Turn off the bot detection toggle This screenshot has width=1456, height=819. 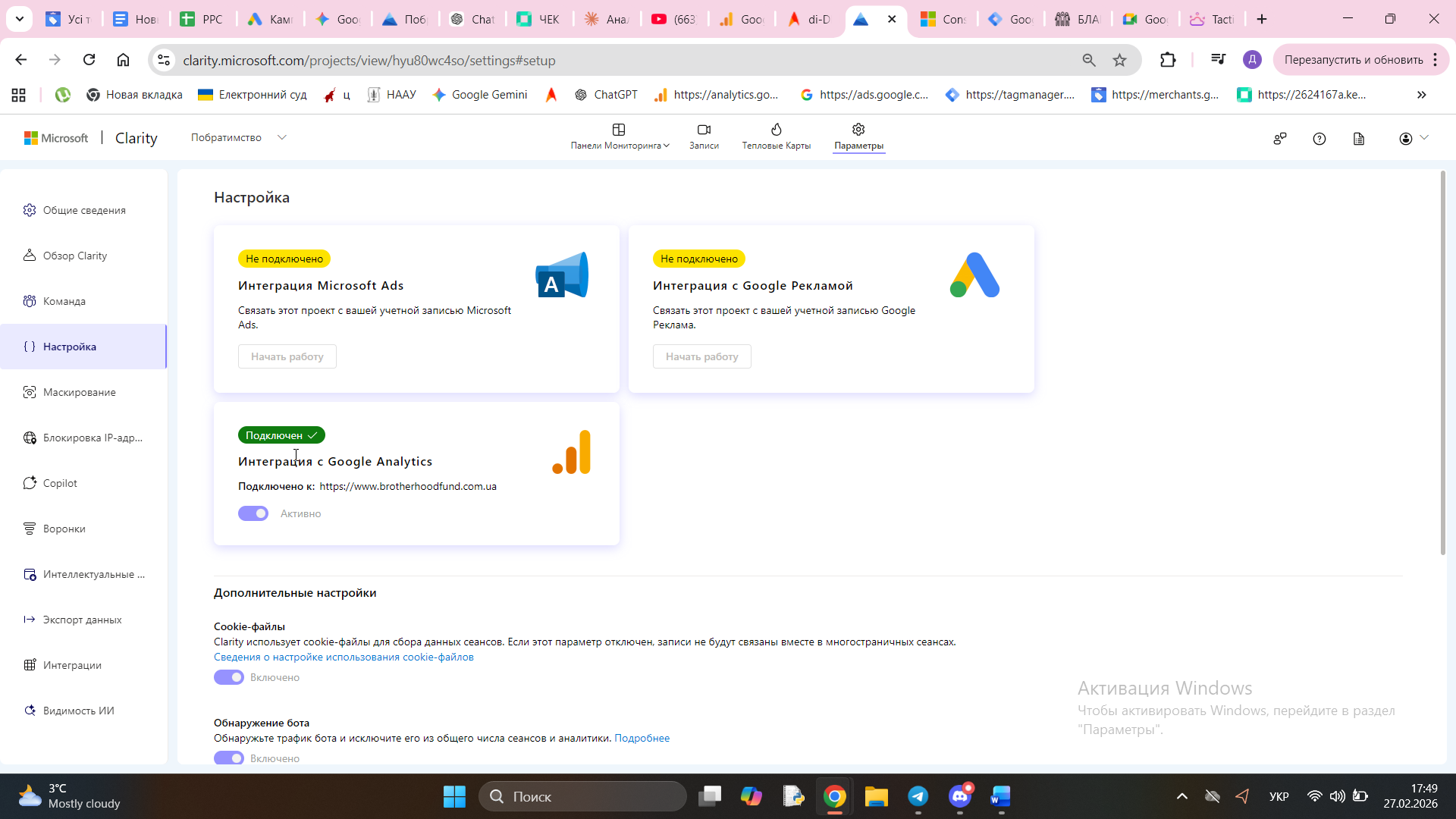(229, 758)
